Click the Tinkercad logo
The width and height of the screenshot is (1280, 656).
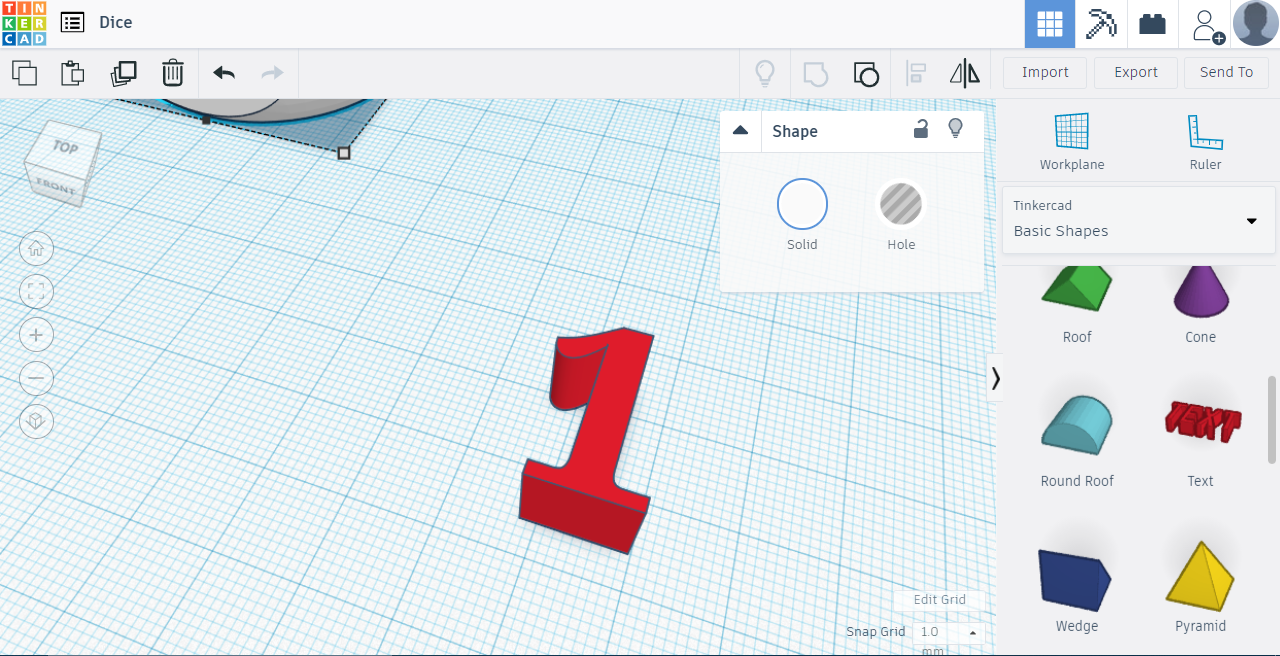[24, 23]
